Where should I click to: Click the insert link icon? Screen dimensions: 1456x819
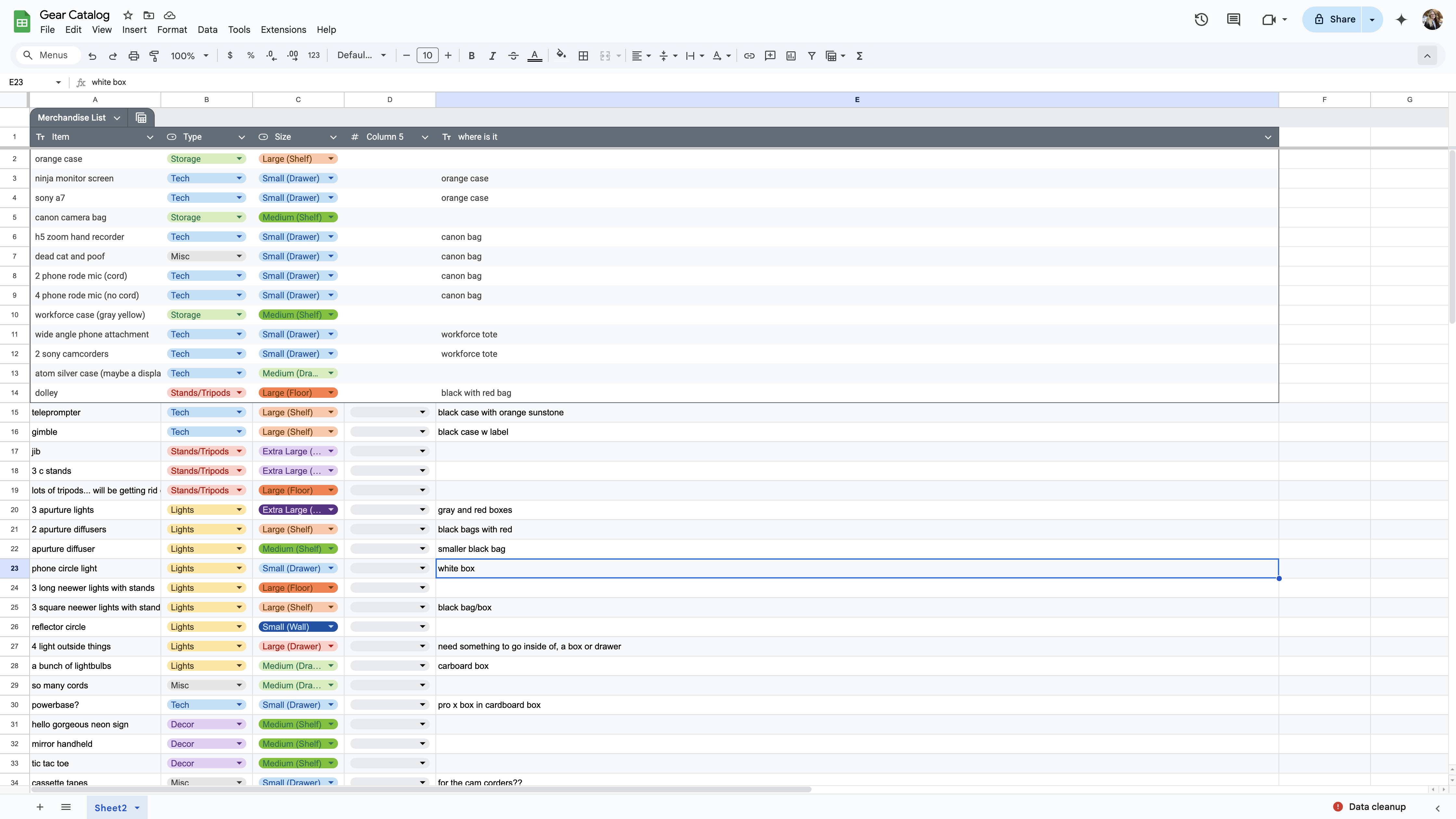[x=749, y=55]
